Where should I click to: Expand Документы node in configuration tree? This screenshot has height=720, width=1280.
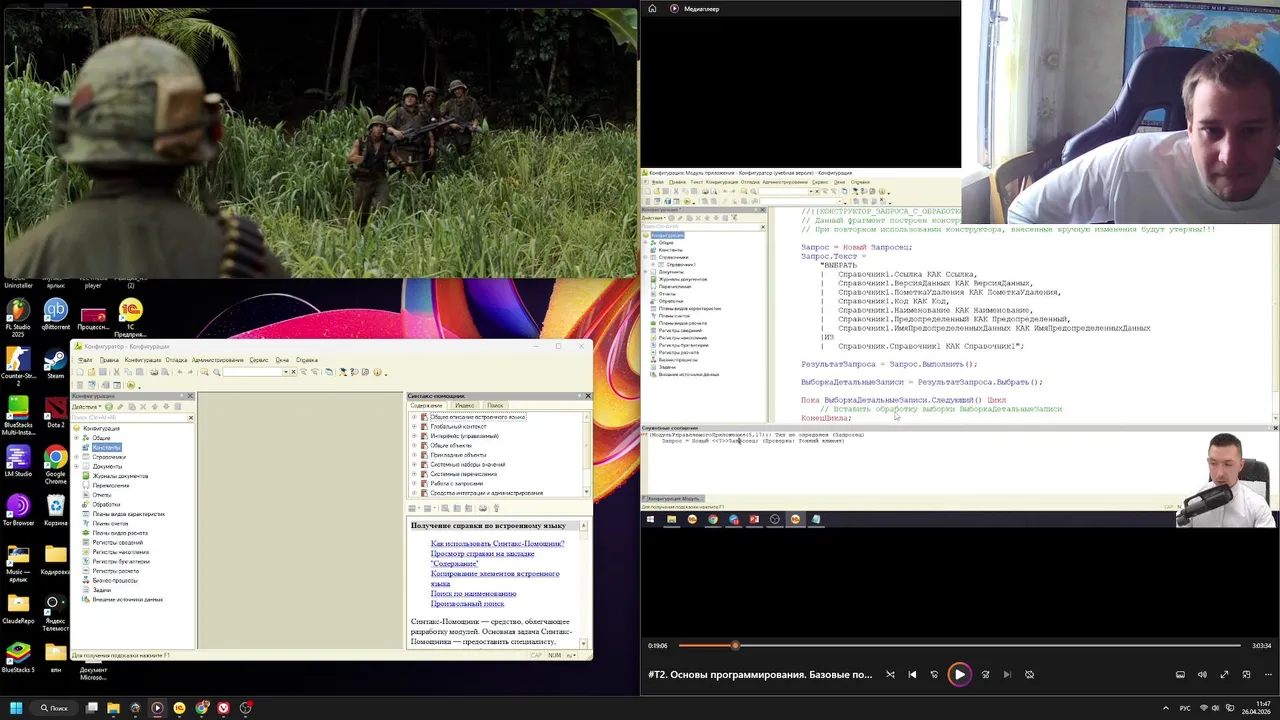tap(76, 466)
